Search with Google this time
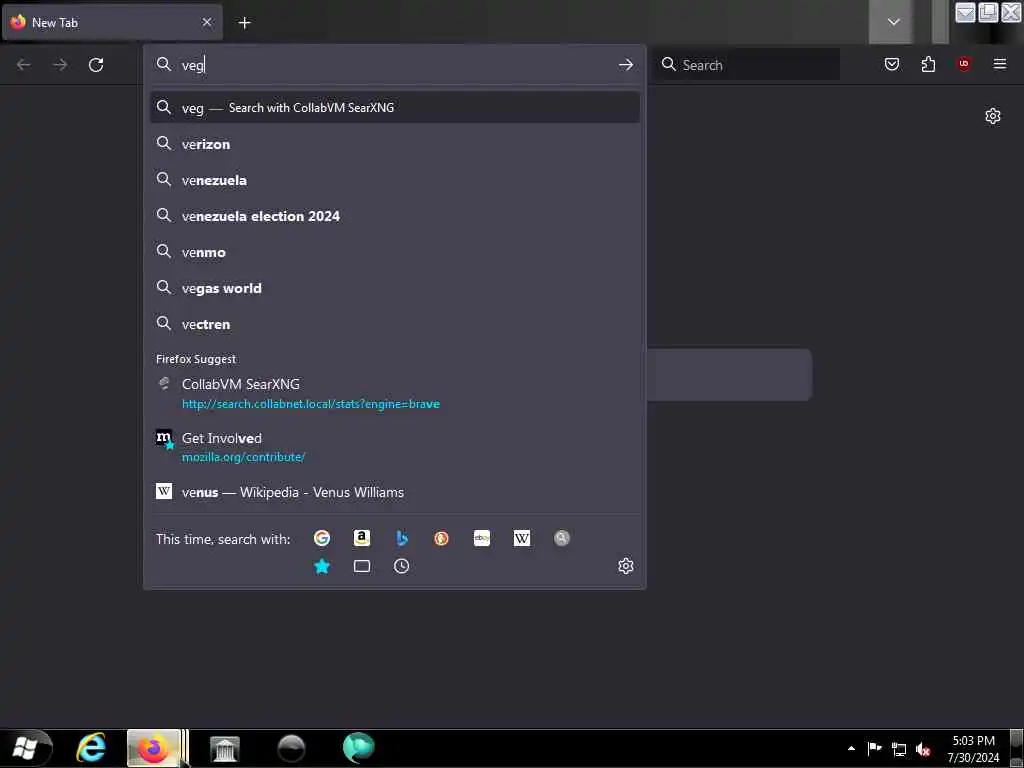The height and width of the screenshot is (768, 1024). tap(321, 538)
